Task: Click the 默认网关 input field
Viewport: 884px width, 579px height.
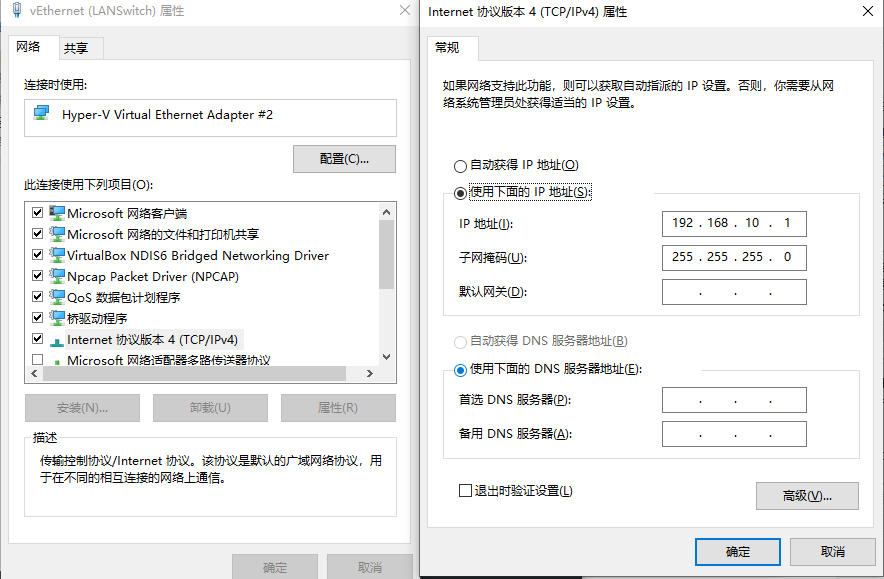Action: [733, 291]
